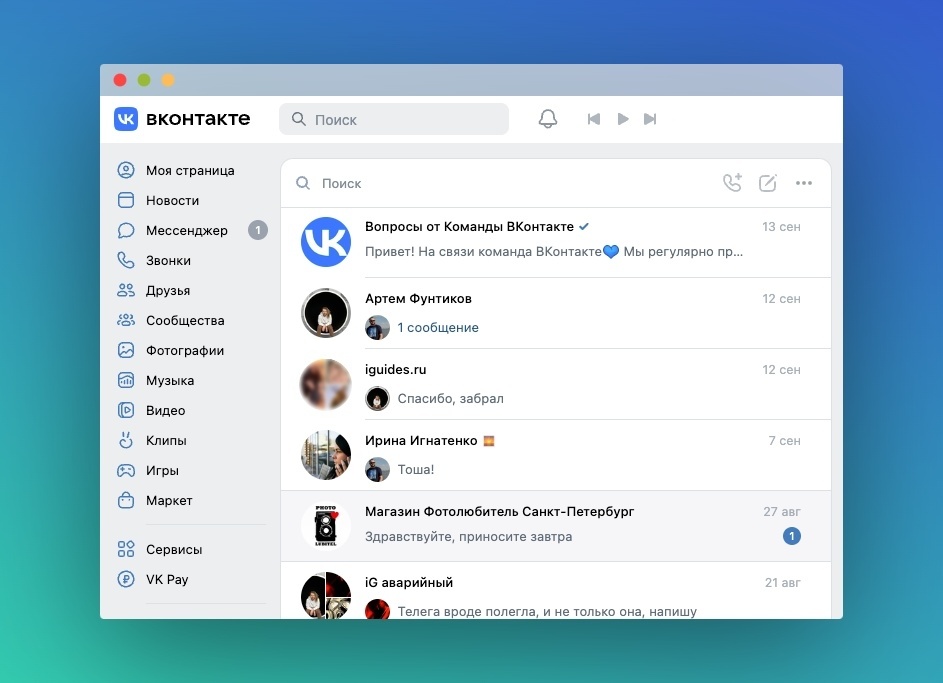Image resolution: width=943 pixels, height=683 pixels.
Task: Click the VK team chat avatar
Action: point(326,242)
